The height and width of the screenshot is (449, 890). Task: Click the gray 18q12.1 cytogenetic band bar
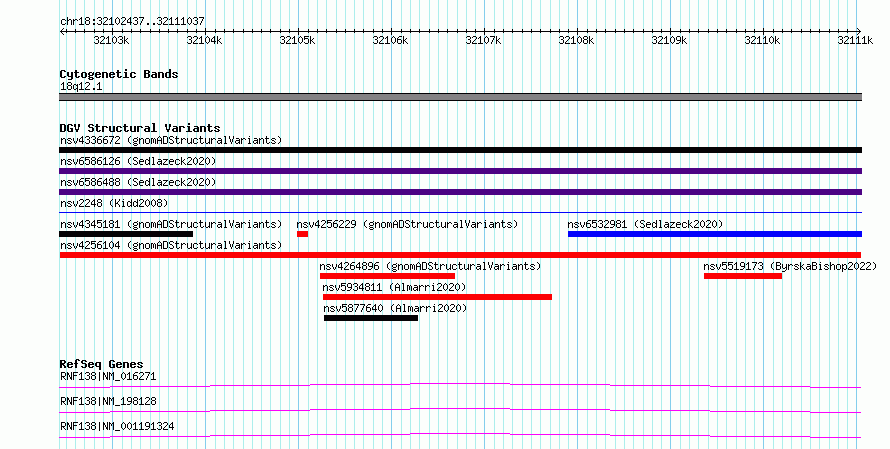460,97
